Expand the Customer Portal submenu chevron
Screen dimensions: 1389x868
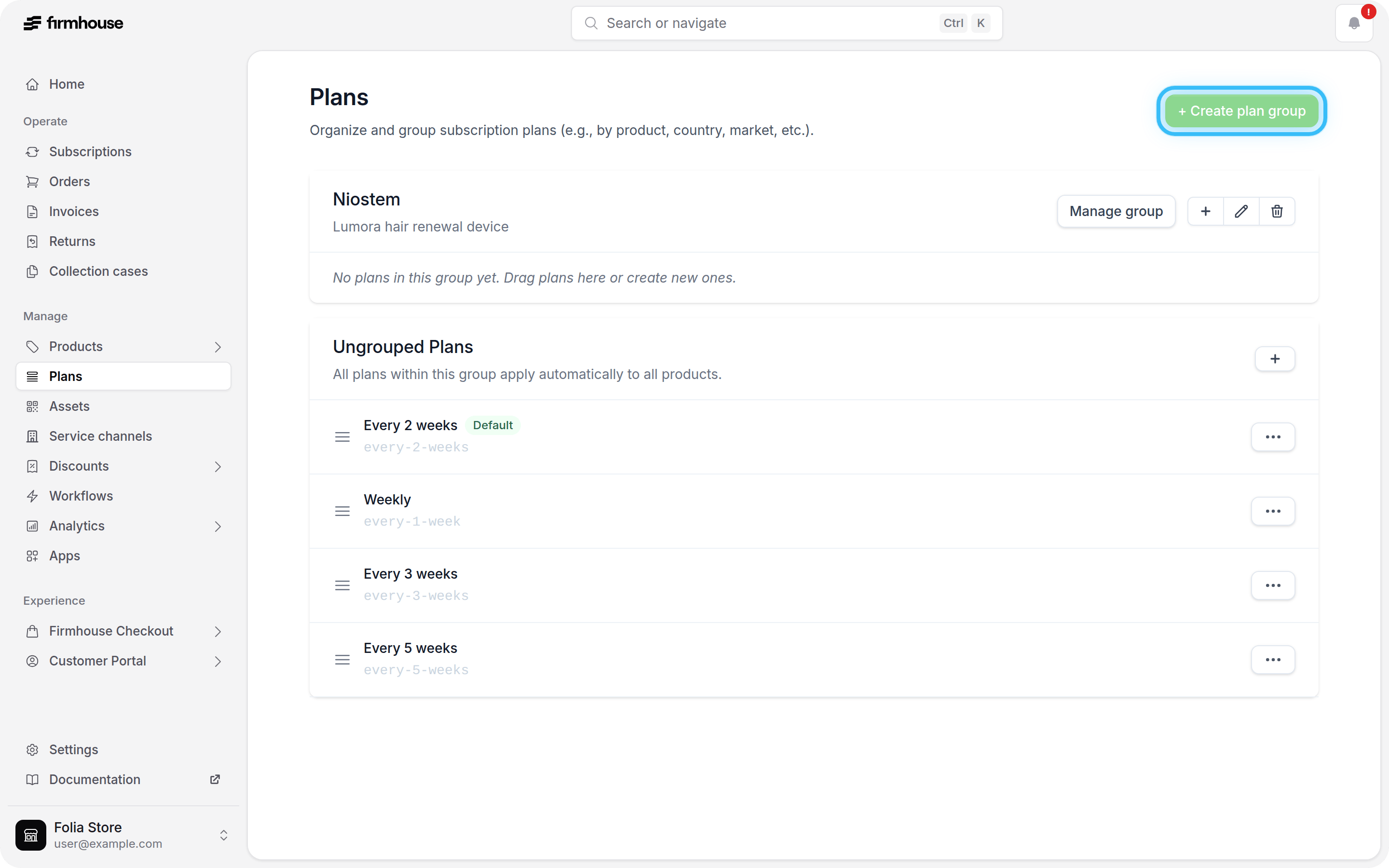click(x=218, y=661)
